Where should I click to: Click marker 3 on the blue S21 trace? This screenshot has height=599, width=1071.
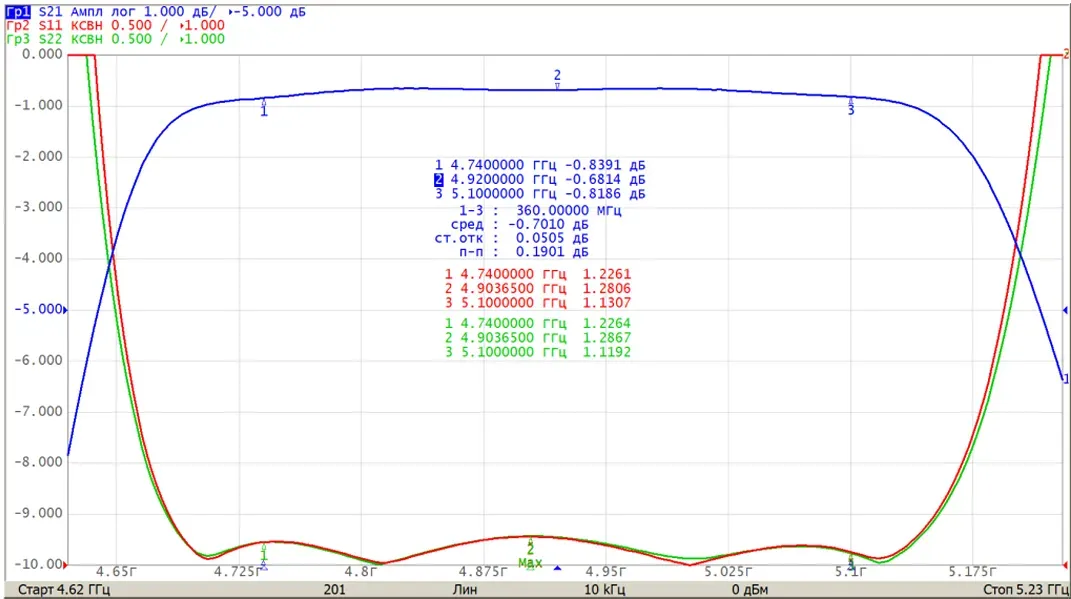[x=850, y=107]
